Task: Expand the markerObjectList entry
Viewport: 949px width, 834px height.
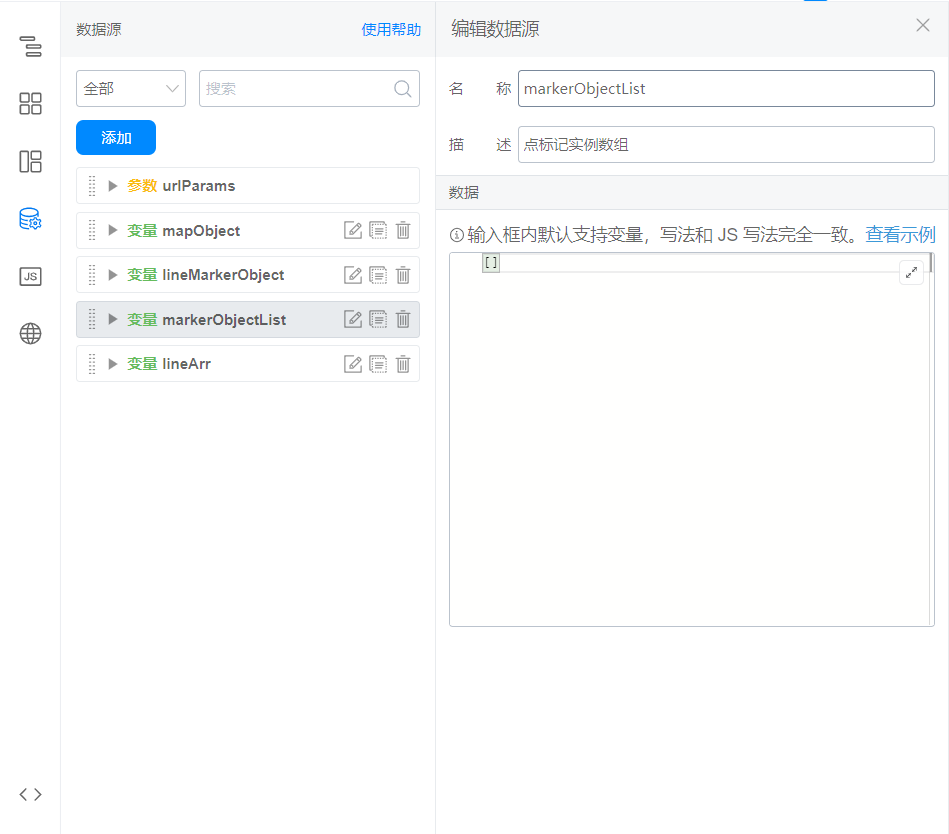Action: [x=113, y=320]
